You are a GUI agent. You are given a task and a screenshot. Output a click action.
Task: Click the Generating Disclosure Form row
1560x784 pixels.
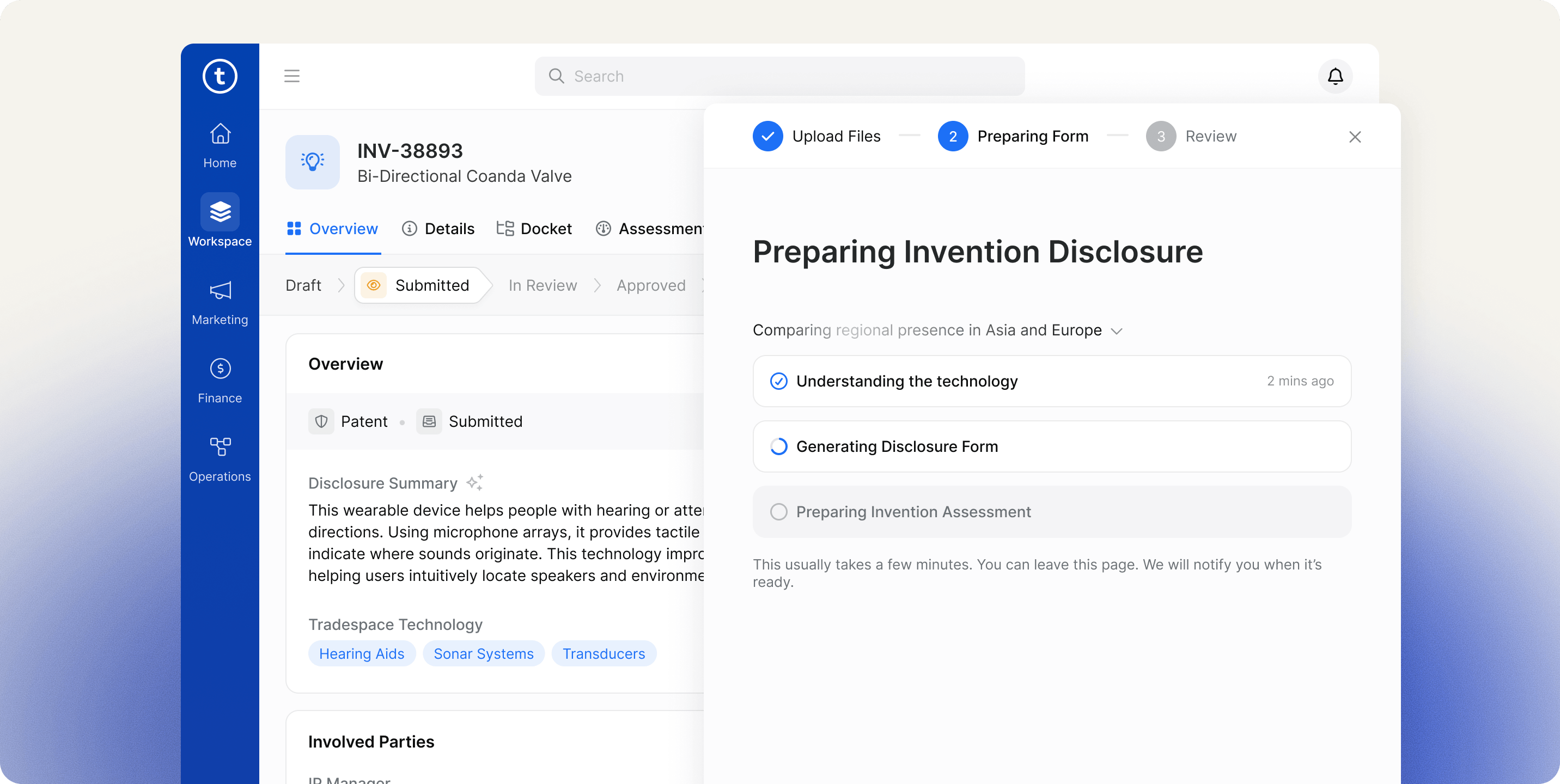[x=1051, y=446]
